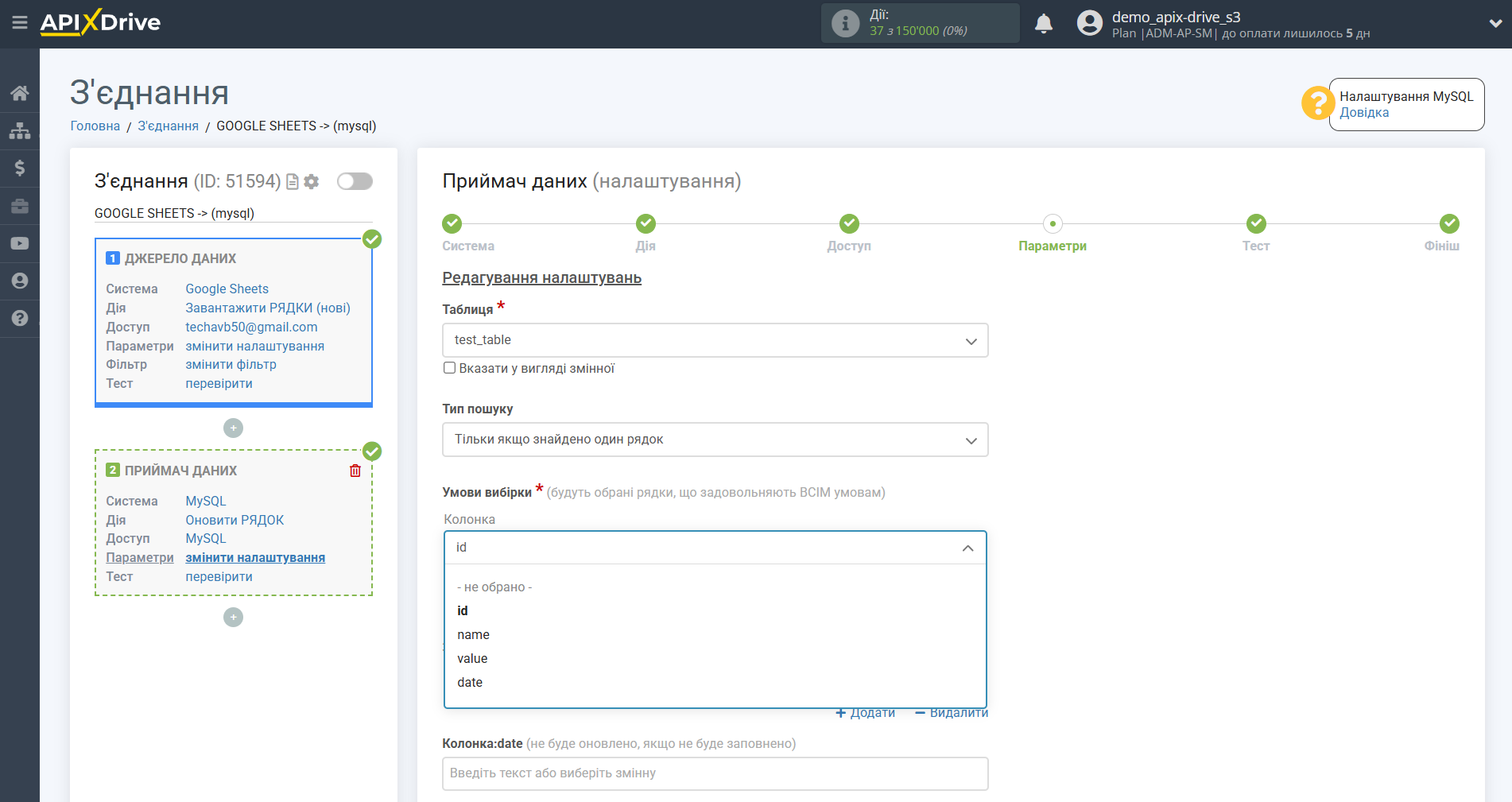Check 'Вказати у вигляді змінної' checkbox
The image size is (1512, 802).
coord(449,368)
